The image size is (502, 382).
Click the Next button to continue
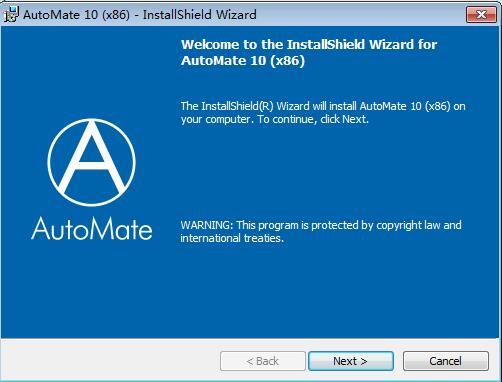[x=351, y=361]
